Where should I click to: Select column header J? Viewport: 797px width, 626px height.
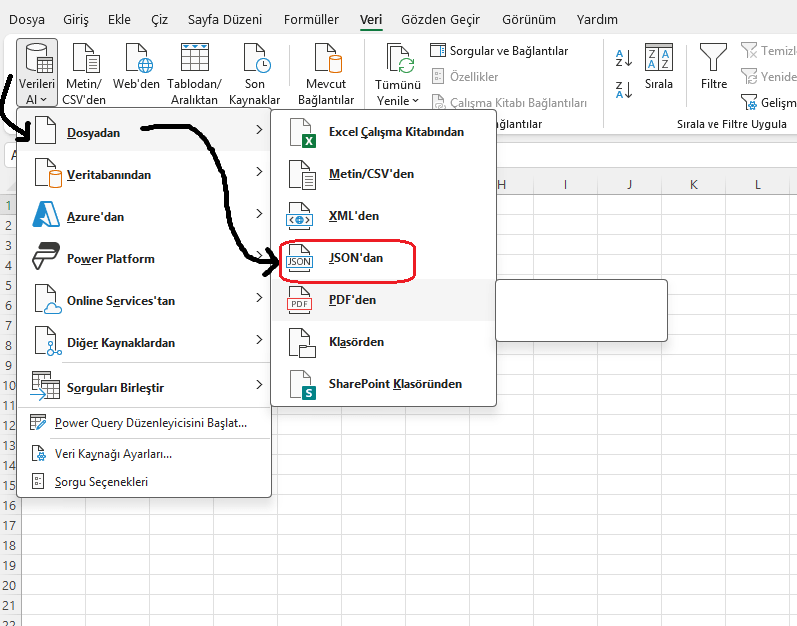tap(629, 185)
